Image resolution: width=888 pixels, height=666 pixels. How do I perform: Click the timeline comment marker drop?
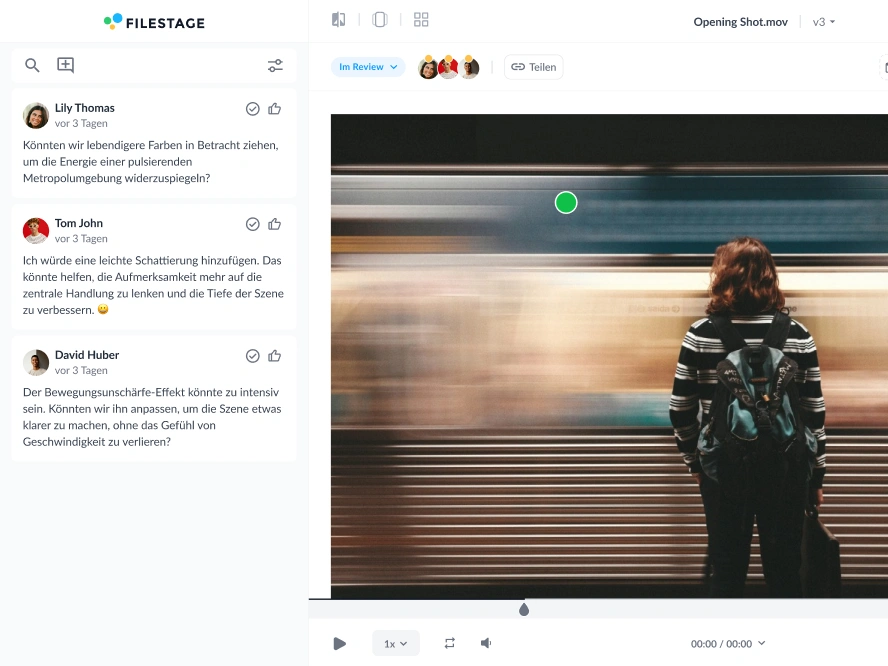pos(524,609)
